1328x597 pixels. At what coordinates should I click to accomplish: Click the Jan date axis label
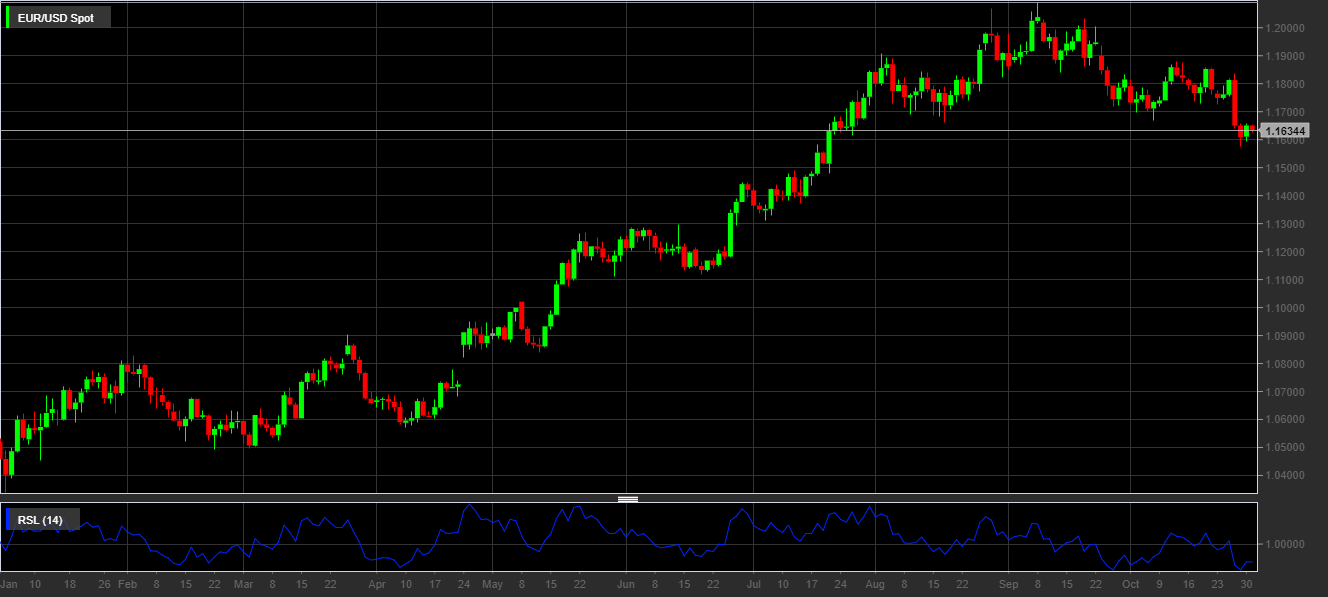(9, 583)
